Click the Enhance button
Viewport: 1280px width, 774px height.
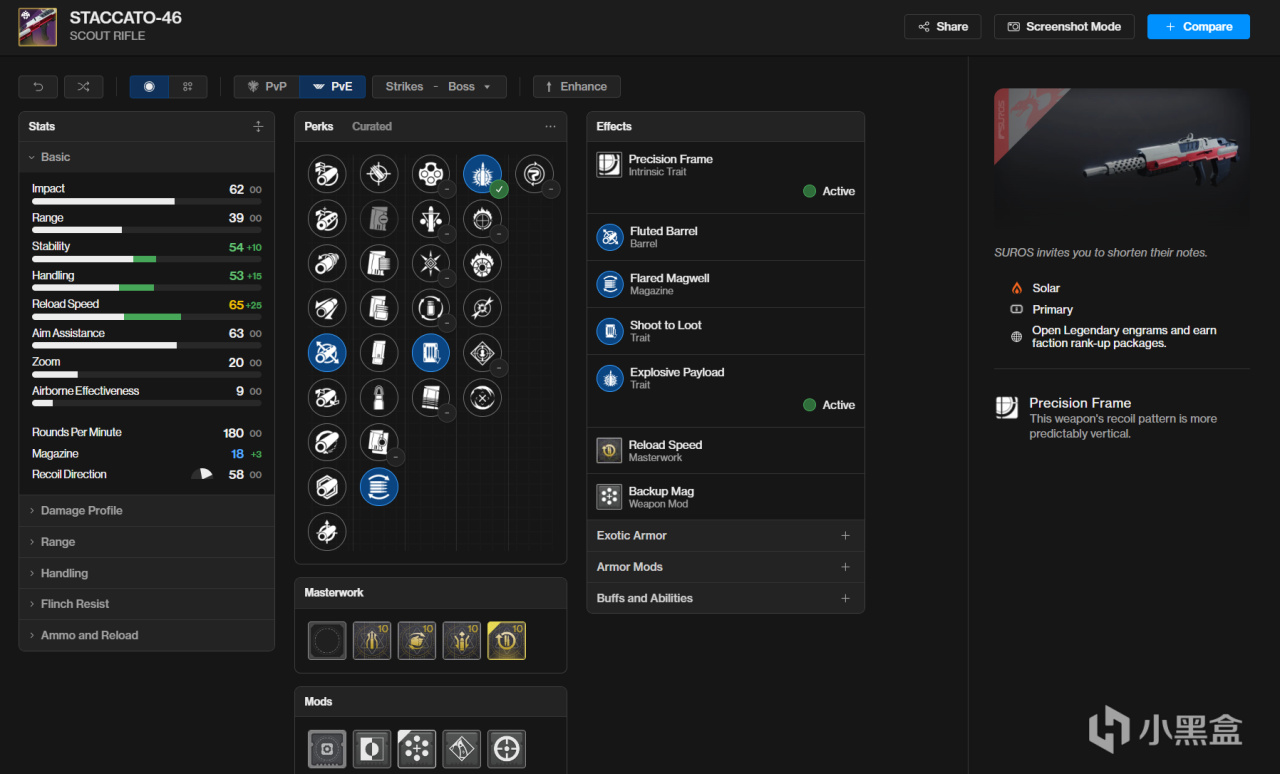click(x=576, y=87)
